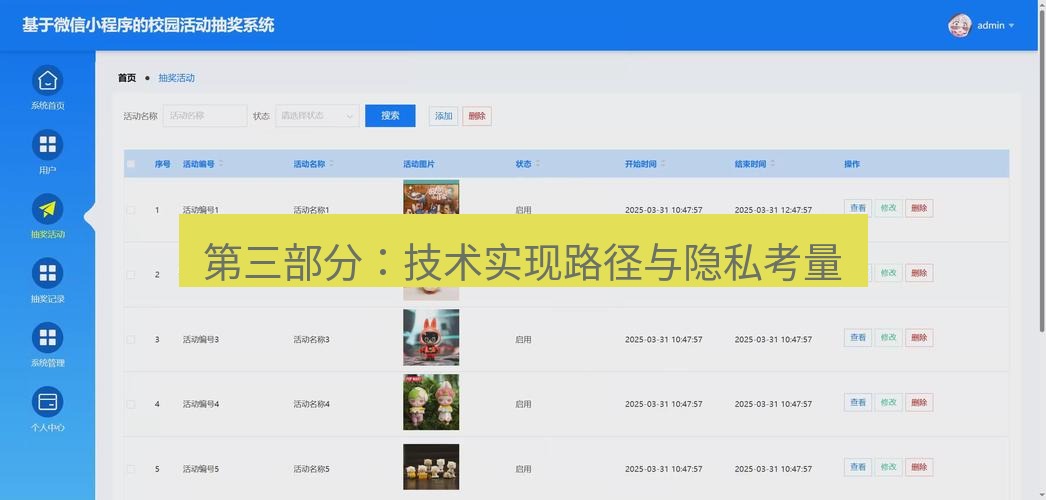This screenshot has width=1046, height=500.
Task: Toggle the select-all header checkbox
Action: click(131, 164)
